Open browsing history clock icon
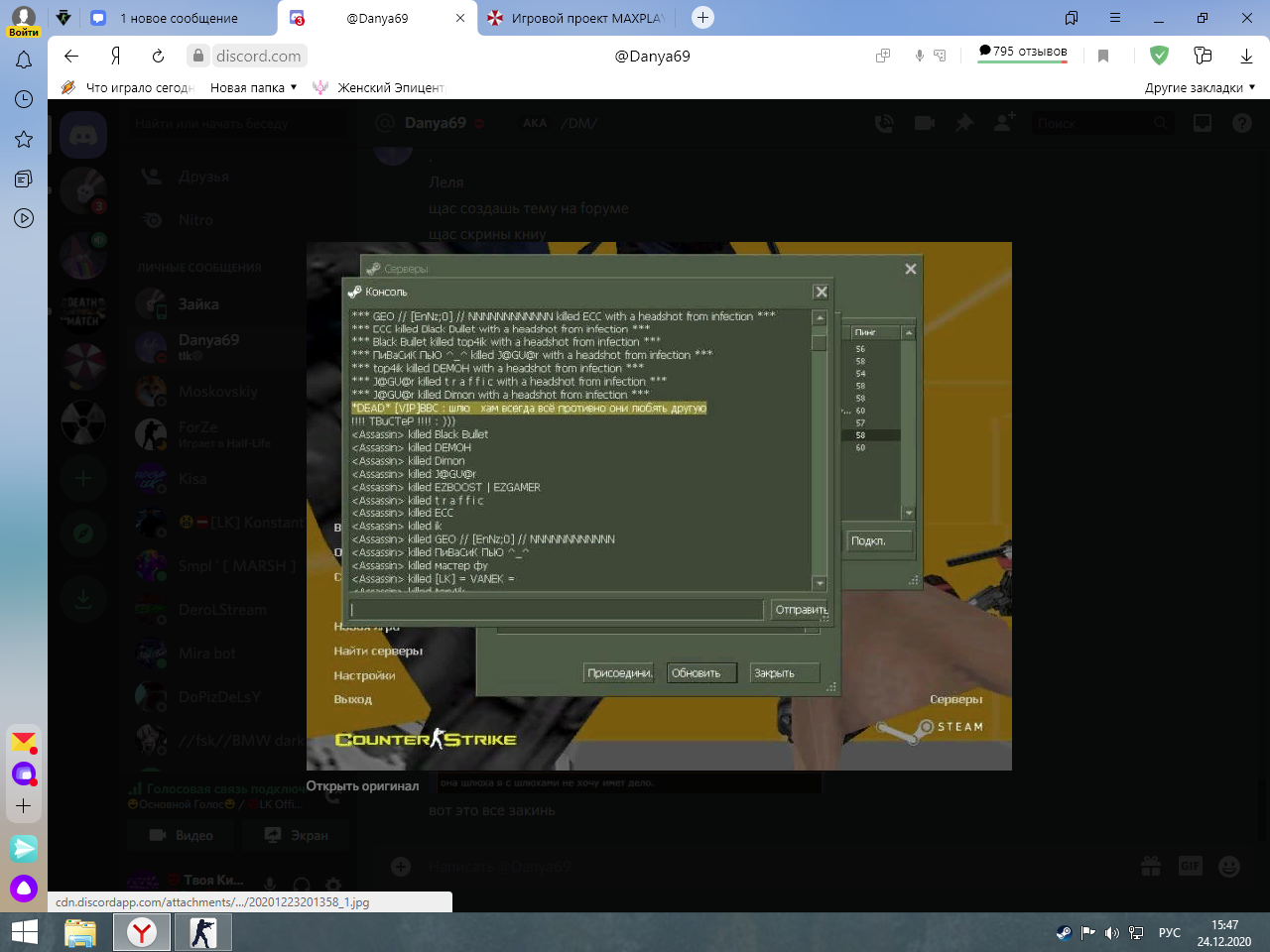 [24, 99]
